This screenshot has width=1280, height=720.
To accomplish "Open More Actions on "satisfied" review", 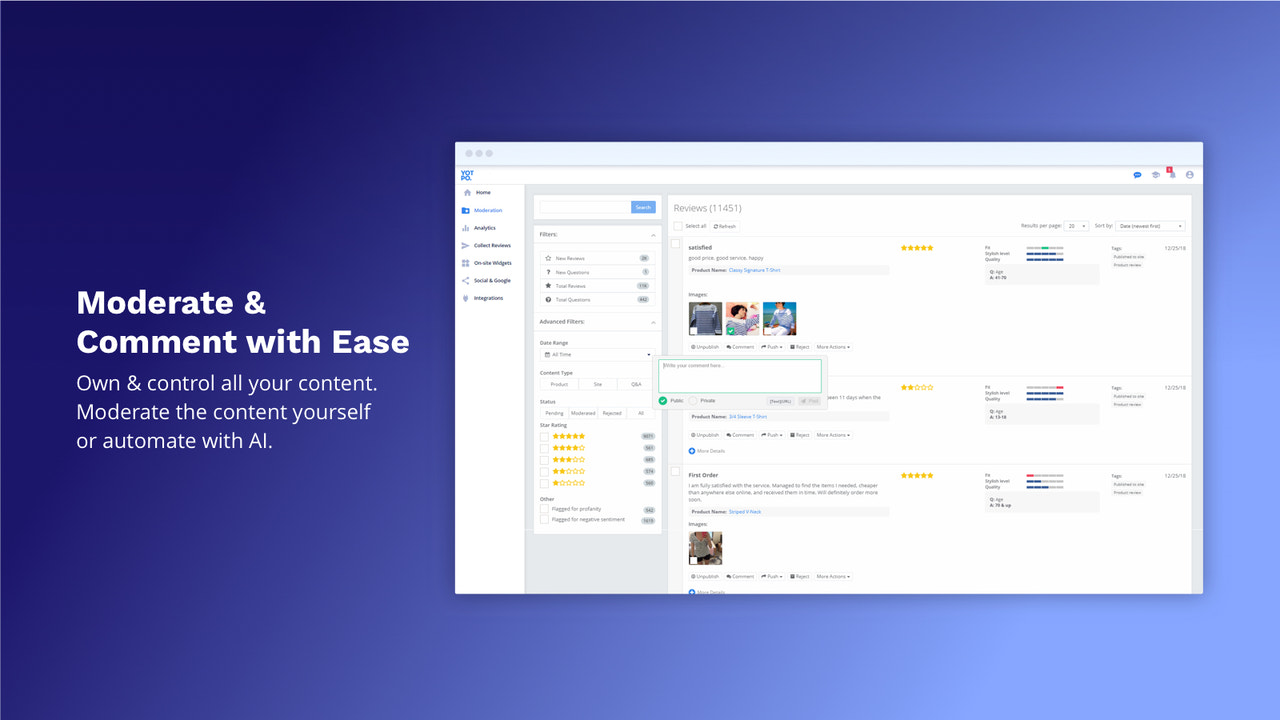I will [833, 347].
